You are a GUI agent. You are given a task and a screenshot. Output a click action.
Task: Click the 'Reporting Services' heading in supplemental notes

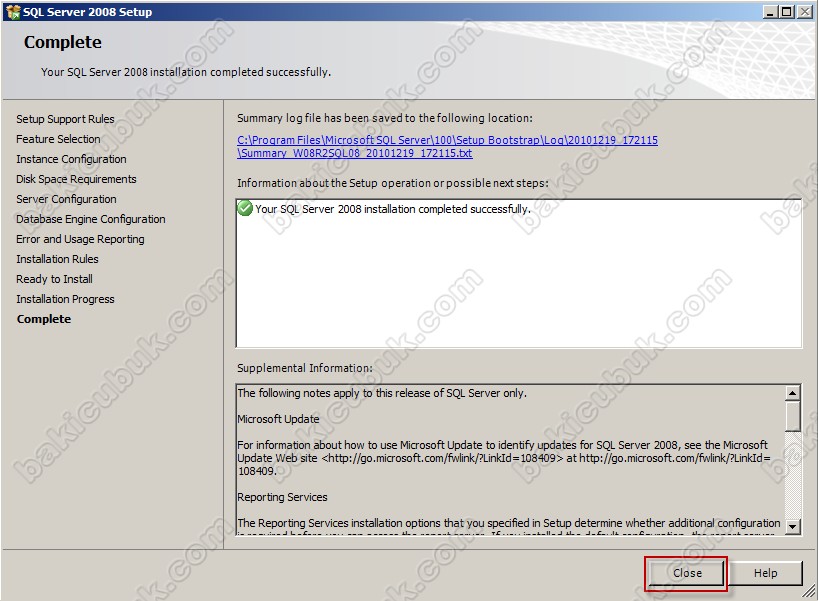click(x=282, y=497)
